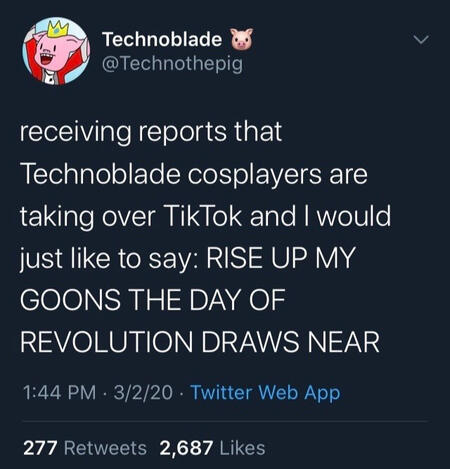Click the crown on the avatar image
Screen dimensions: 450x469
click(x=58, y=29)
